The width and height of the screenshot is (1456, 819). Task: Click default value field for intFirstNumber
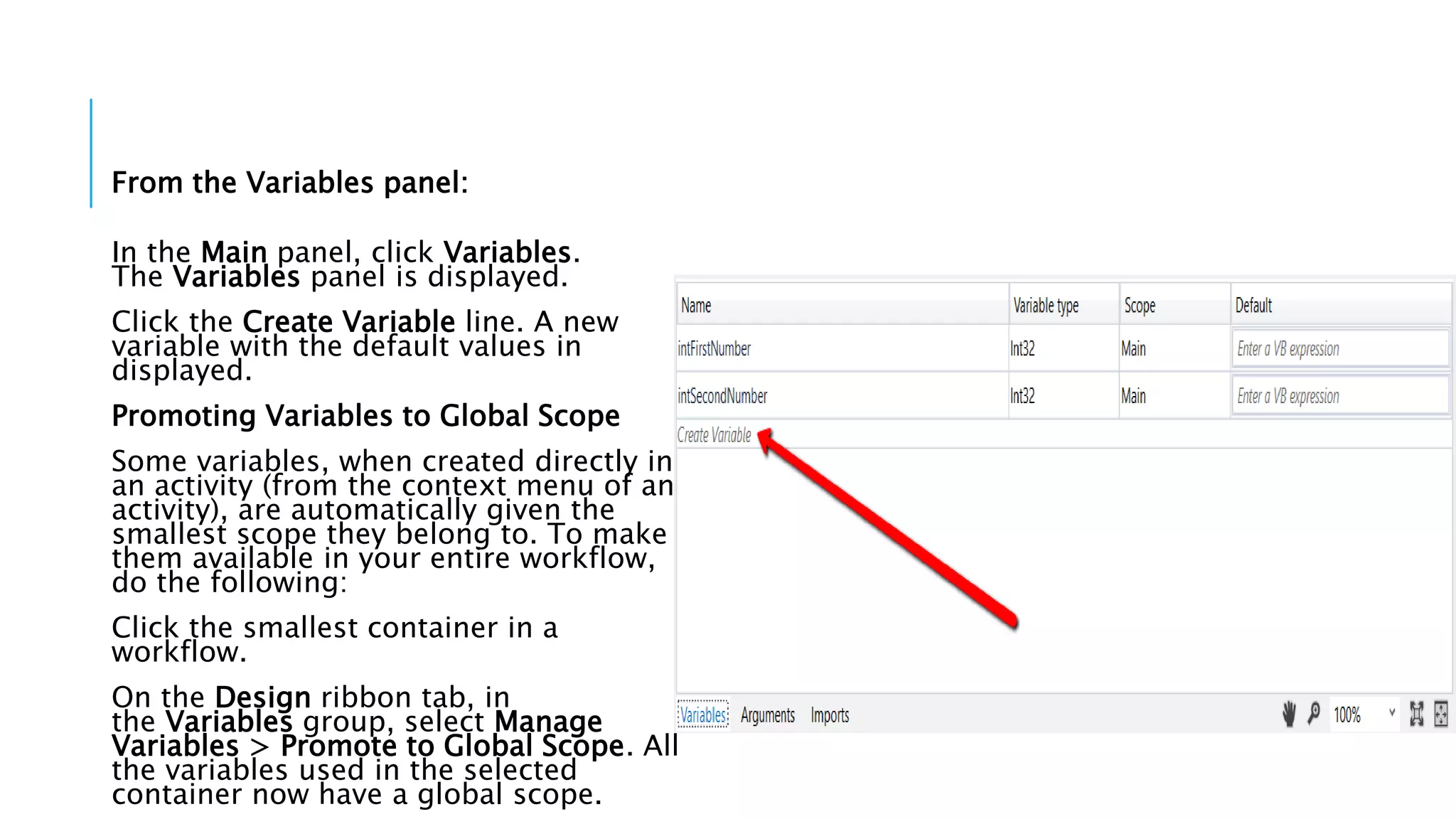[x=1339, y=348]
